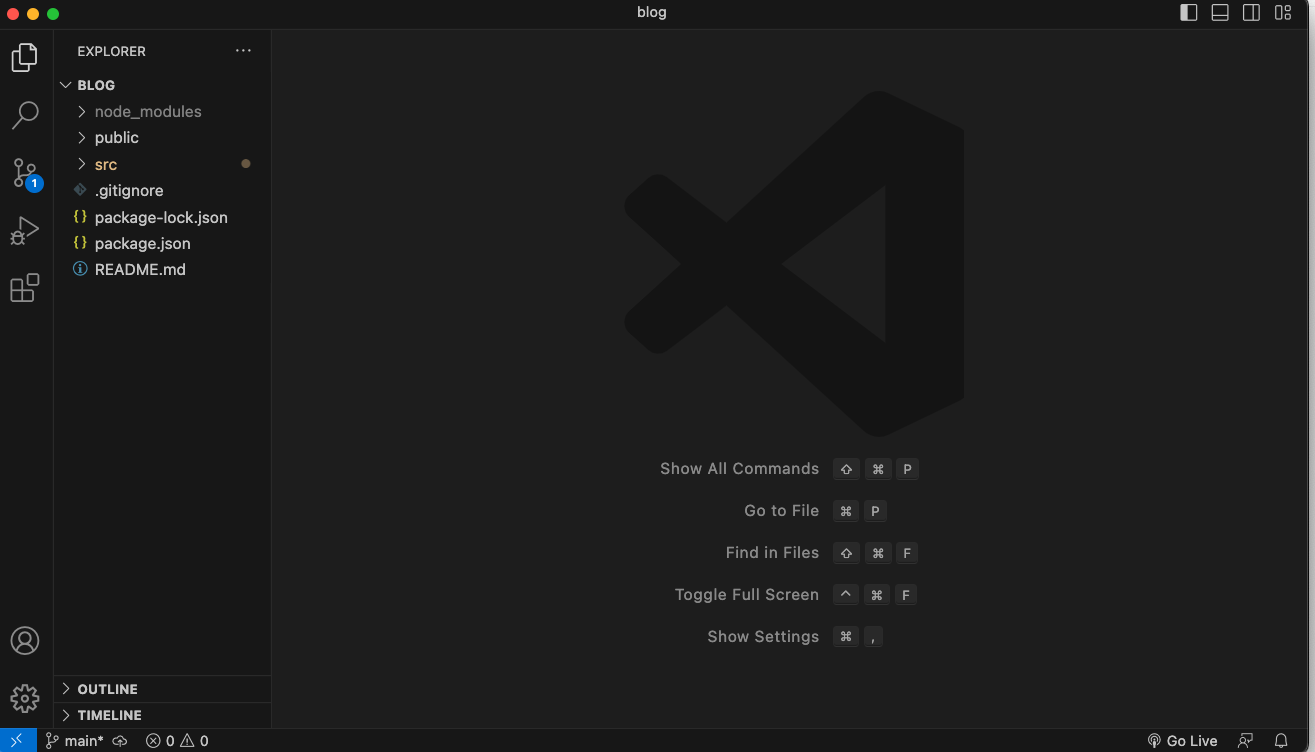Toggle the bottom panel layout icon
The width and height of the screenshot is (1315, 752).
(1220, 13)
